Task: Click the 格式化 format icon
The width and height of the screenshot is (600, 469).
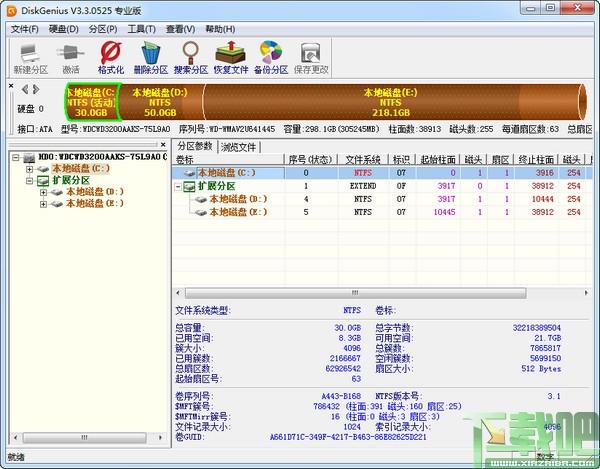Action: click(111, 58)
